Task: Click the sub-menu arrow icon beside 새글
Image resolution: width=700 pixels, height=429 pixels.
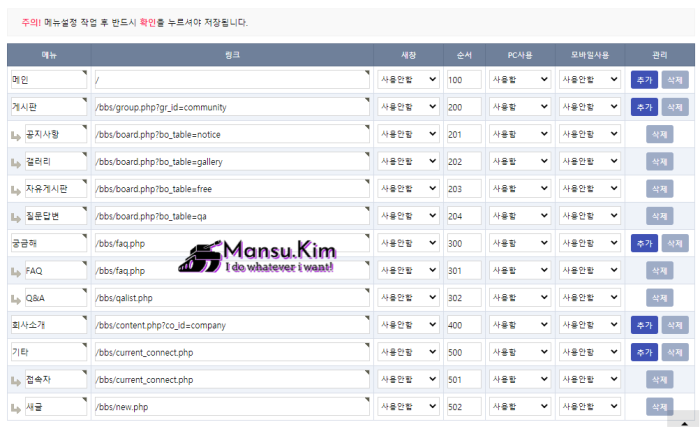Action: coord(16,408)
